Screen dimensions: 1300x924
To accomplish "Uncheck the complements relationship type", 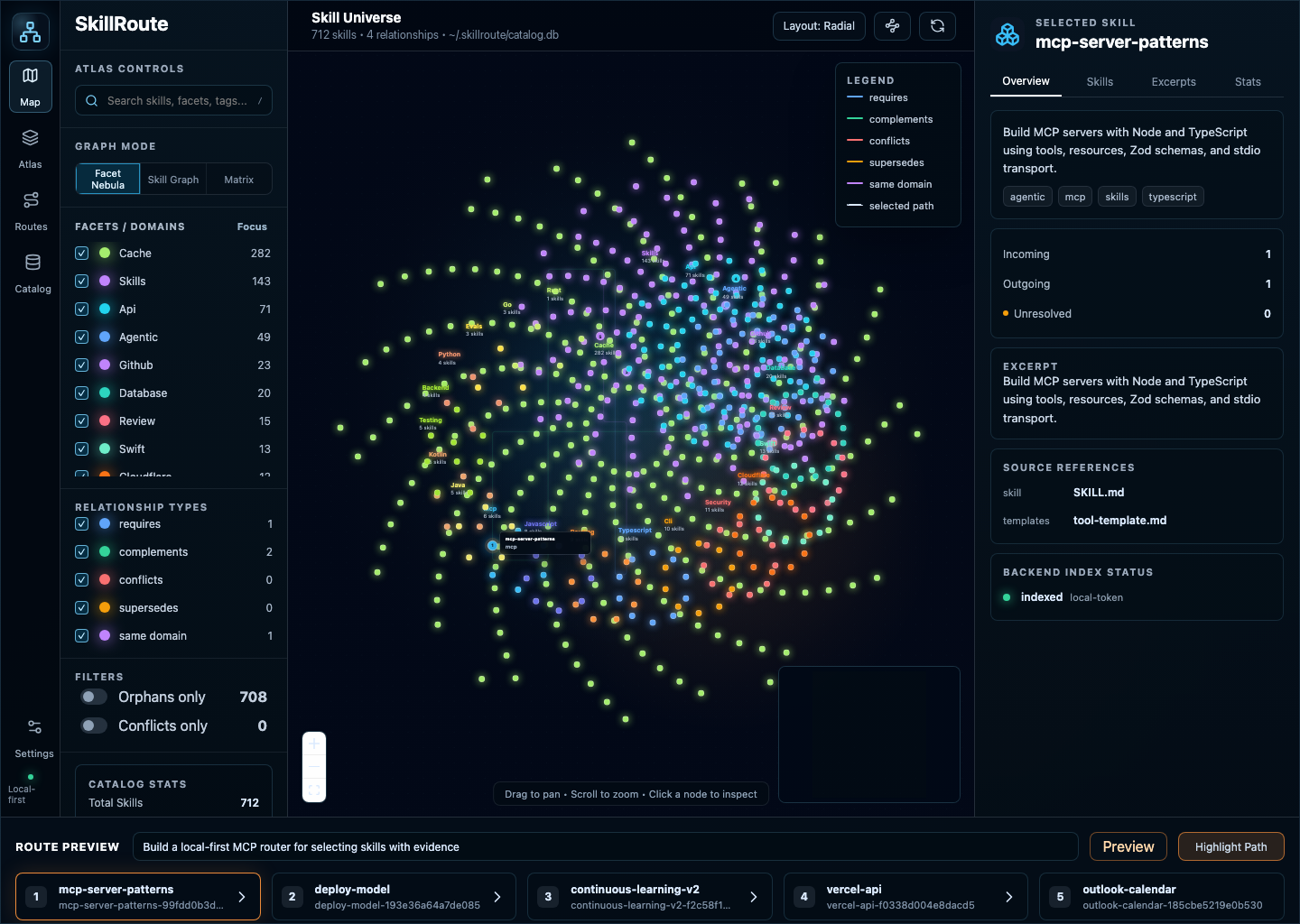I will (81, 552).
